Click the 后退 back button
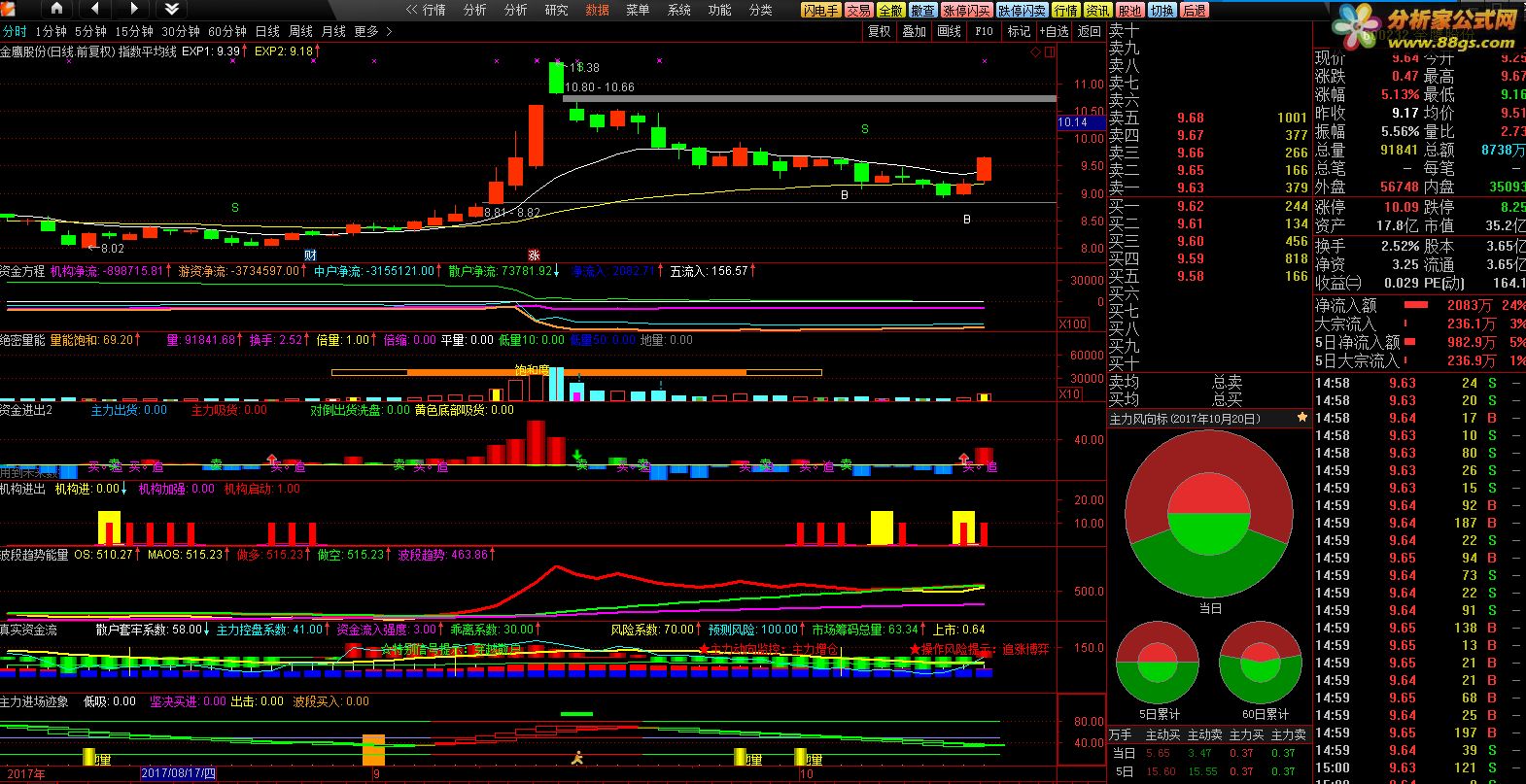This screenshot has width=1526, height=784. coord(1194,10)
